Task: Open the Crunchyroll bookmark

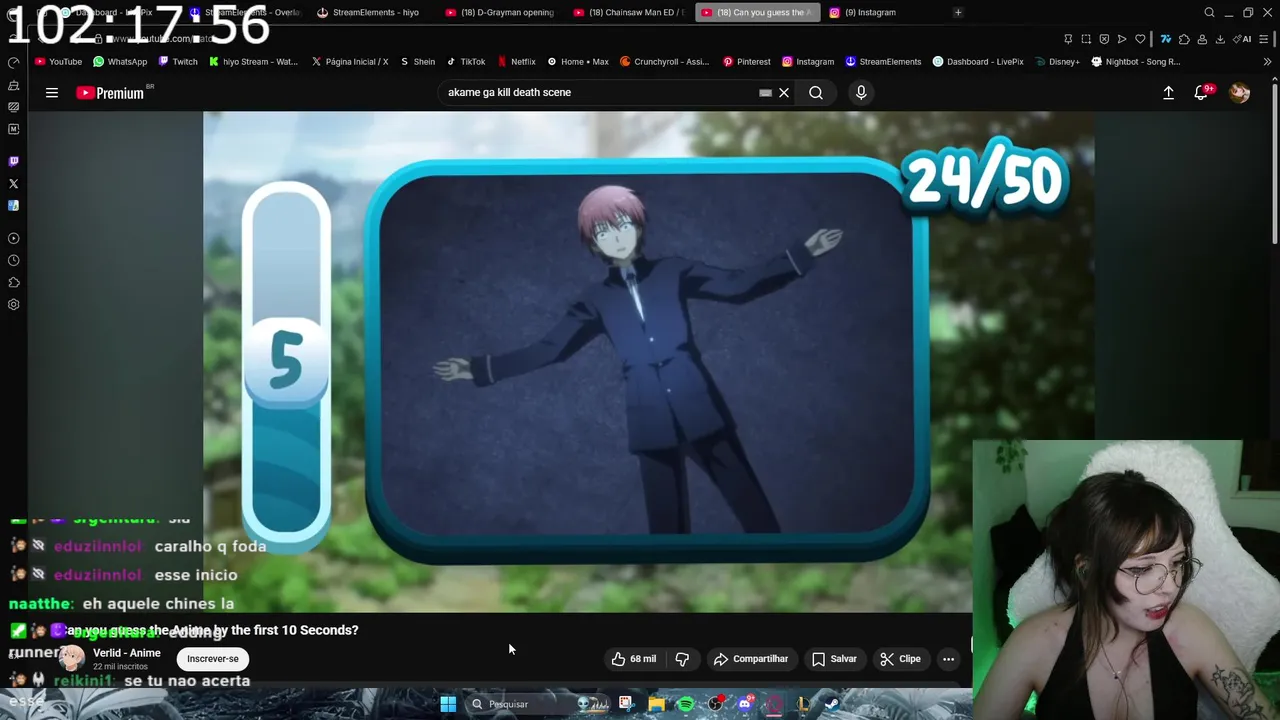Action: [x=664, y=61]
